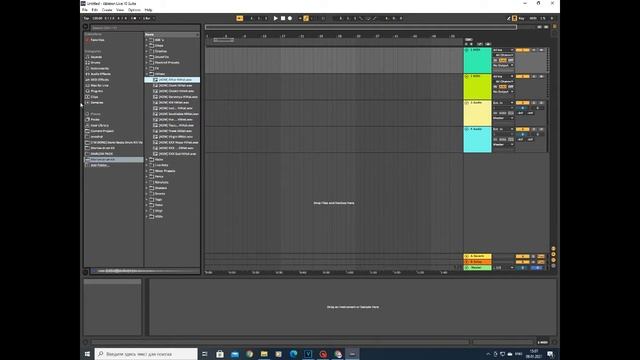Image resolution: width=640 pixels, height=360 pixels.
Task: Select the Instruments category icon
Action: [87, 69]
